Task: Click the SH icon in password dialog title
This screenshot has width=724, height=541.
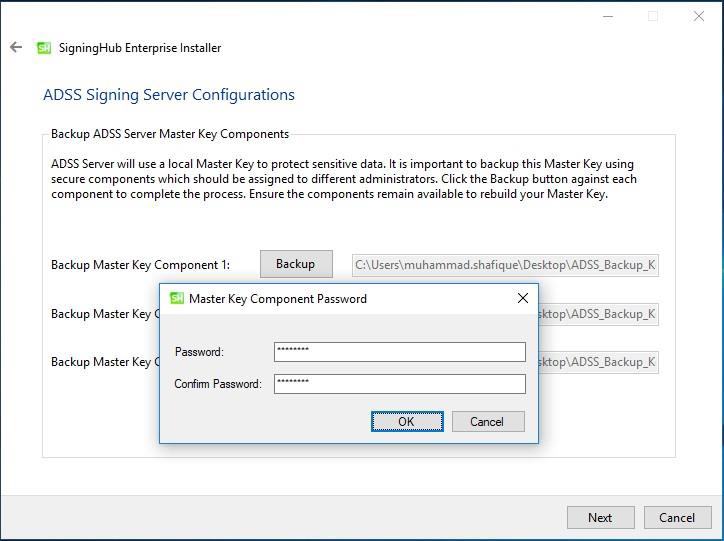Action: click(x=177, y=298)
